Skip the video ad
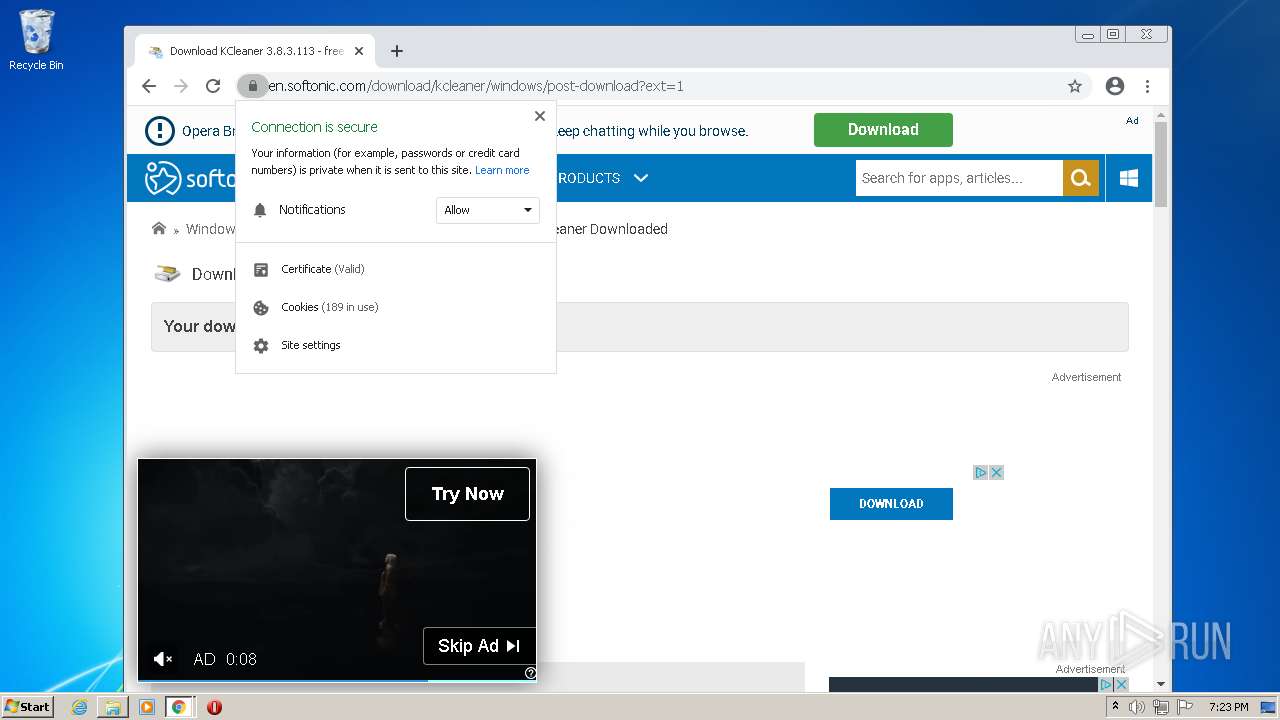1280x720 pixels. [479, 646]
